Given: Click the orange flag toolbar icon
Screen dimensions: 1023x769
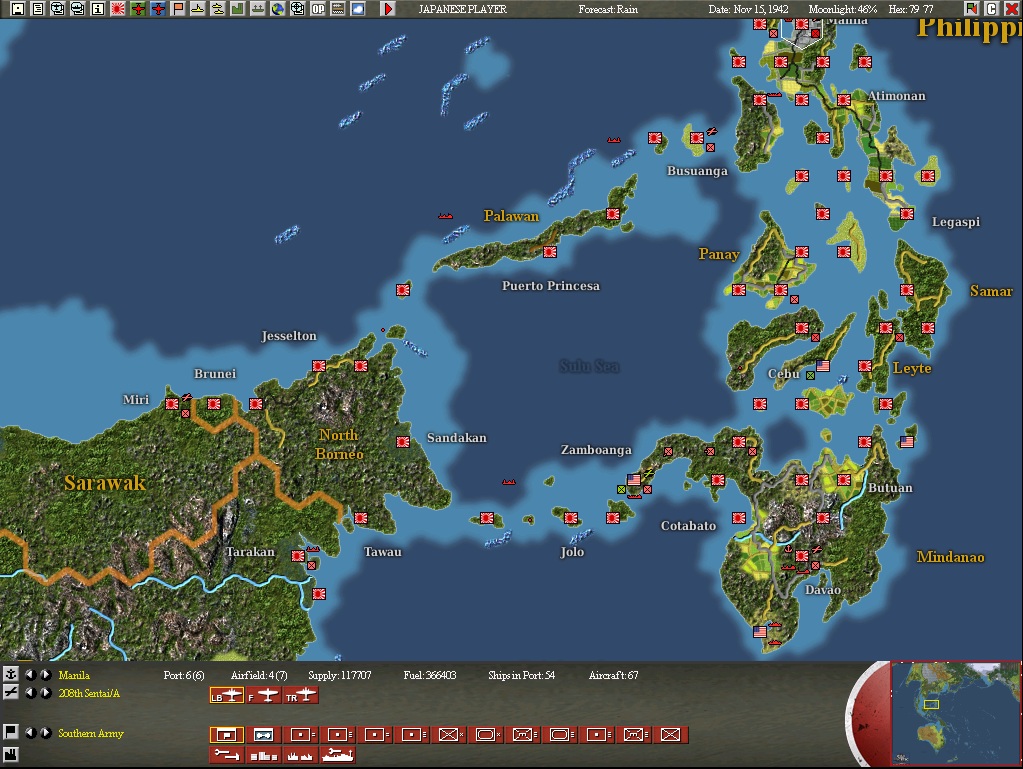Looking at the screenshot, I should pos(178,8).
